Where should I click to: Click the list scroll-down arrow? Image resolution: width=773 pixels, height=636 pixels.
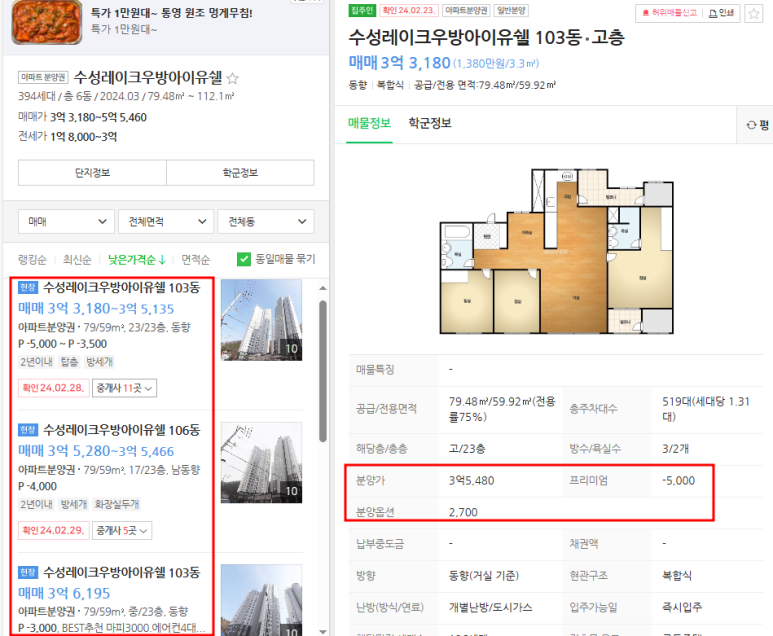point(323,632)
